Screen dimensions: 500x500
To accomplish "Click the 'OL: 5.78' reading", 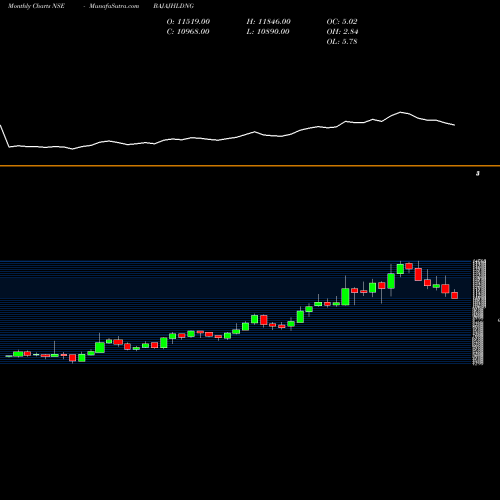I will click(342, 41).
